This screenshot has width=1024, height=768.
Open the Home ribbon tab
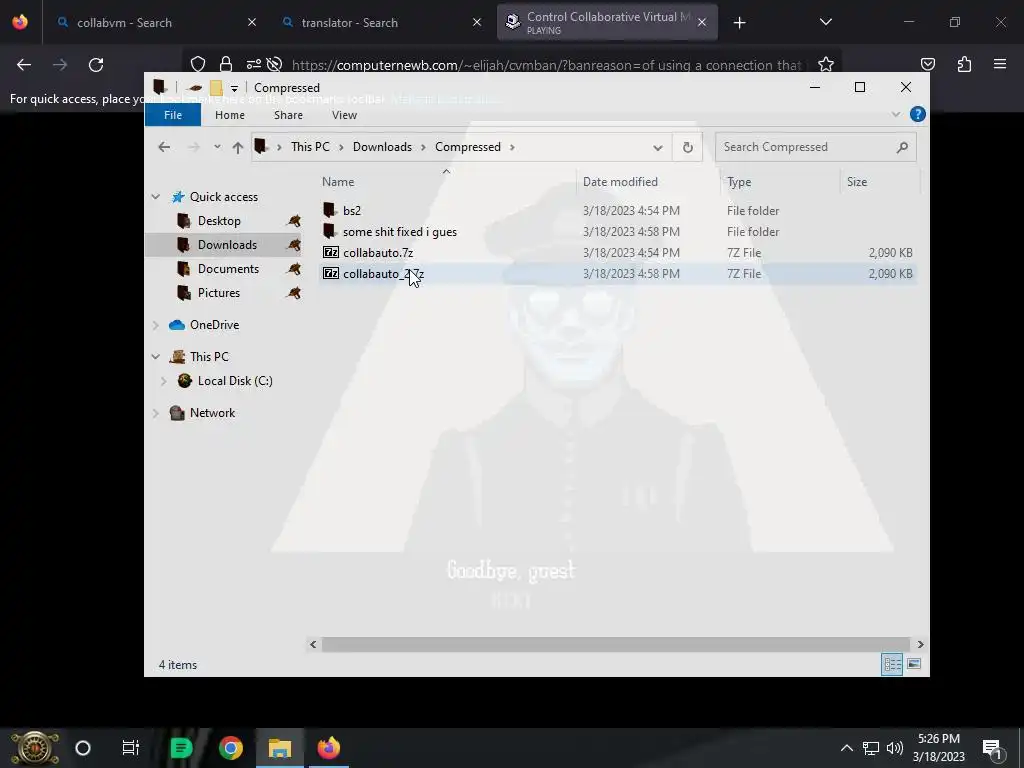tap(230, 115)
